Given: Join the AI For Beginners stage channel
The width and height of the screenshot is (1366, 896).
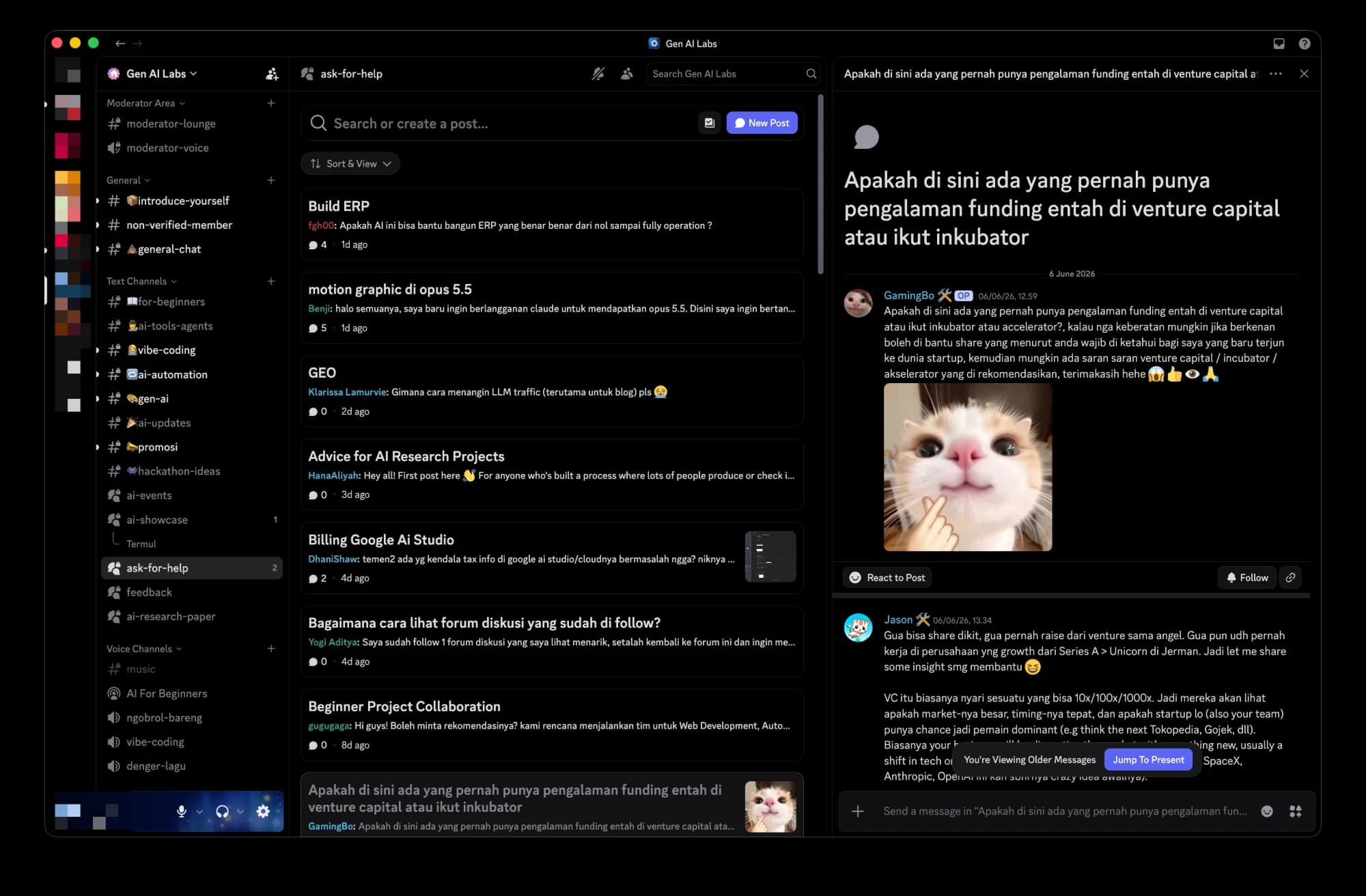Looking at the screenshot, I should (x=191, y=693).
